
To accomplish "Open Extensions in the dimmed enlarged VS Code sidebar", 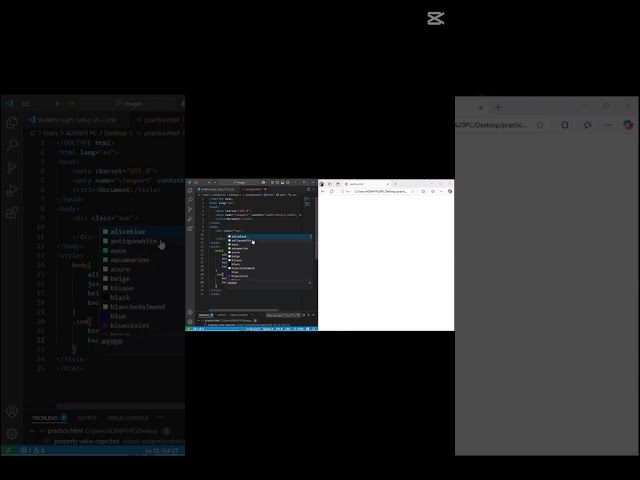I will pos(12,213).
